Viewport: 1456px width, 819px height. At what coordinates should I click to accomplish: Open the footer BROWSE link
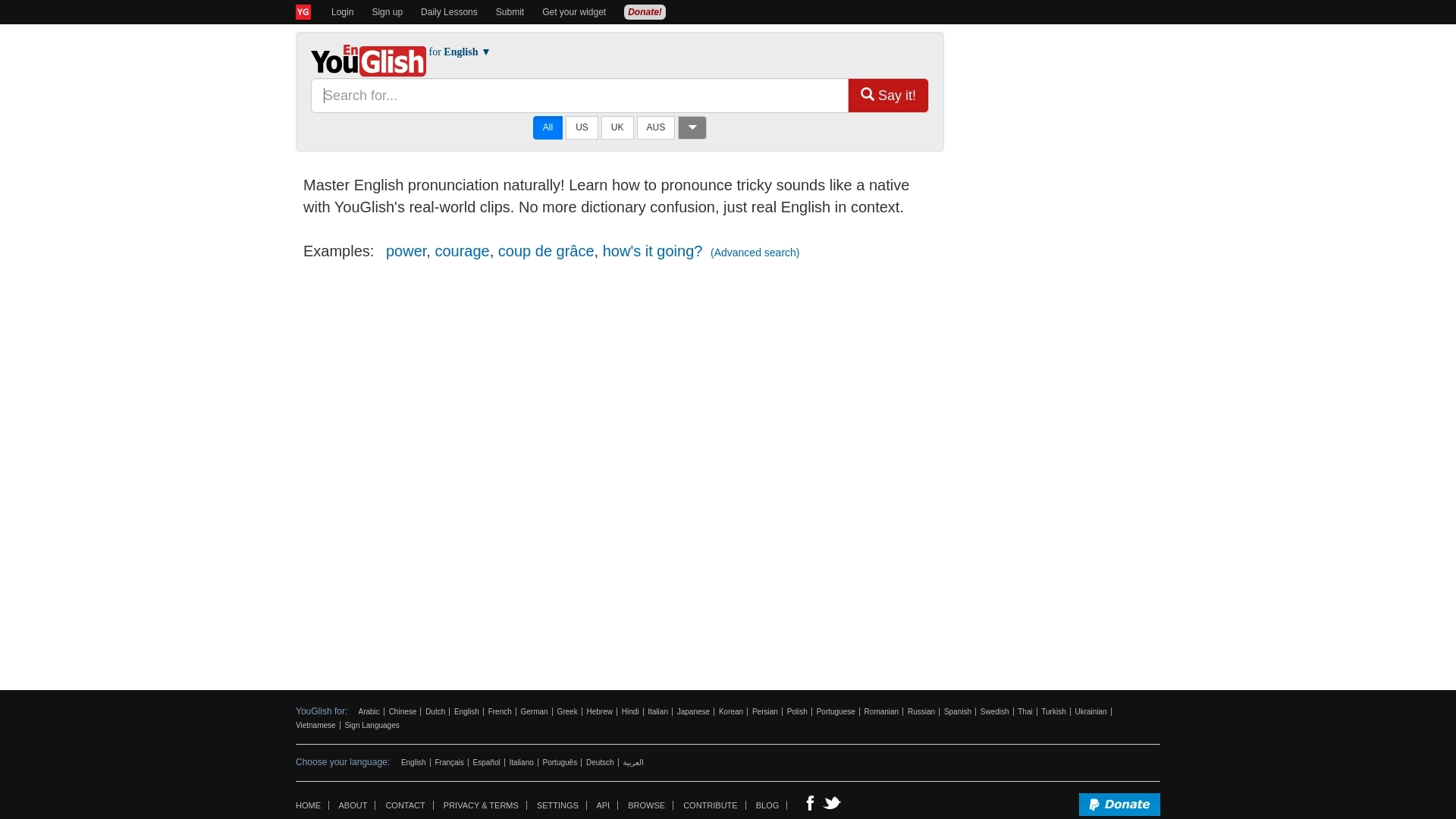tap(646, 805)
